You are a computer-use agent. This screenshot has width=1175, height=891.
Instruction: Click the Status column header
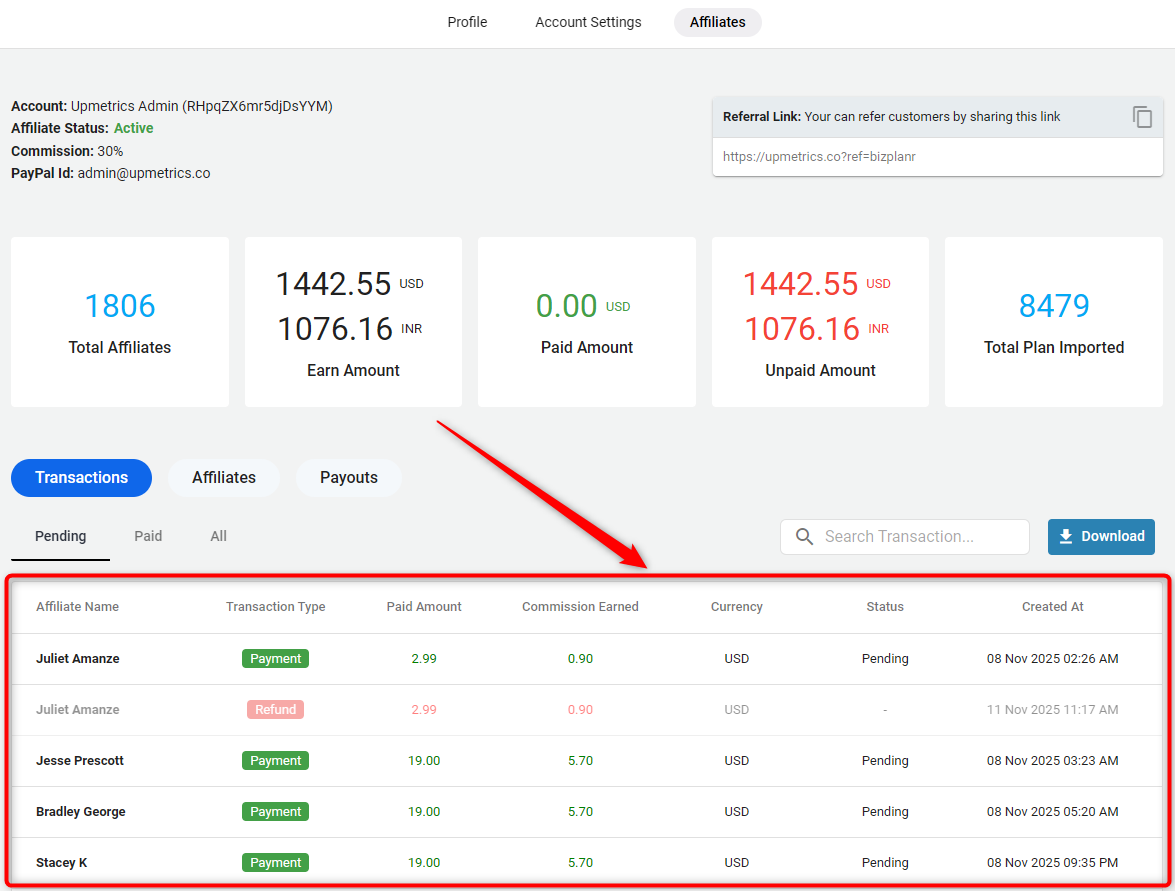[x=885, y=607]
